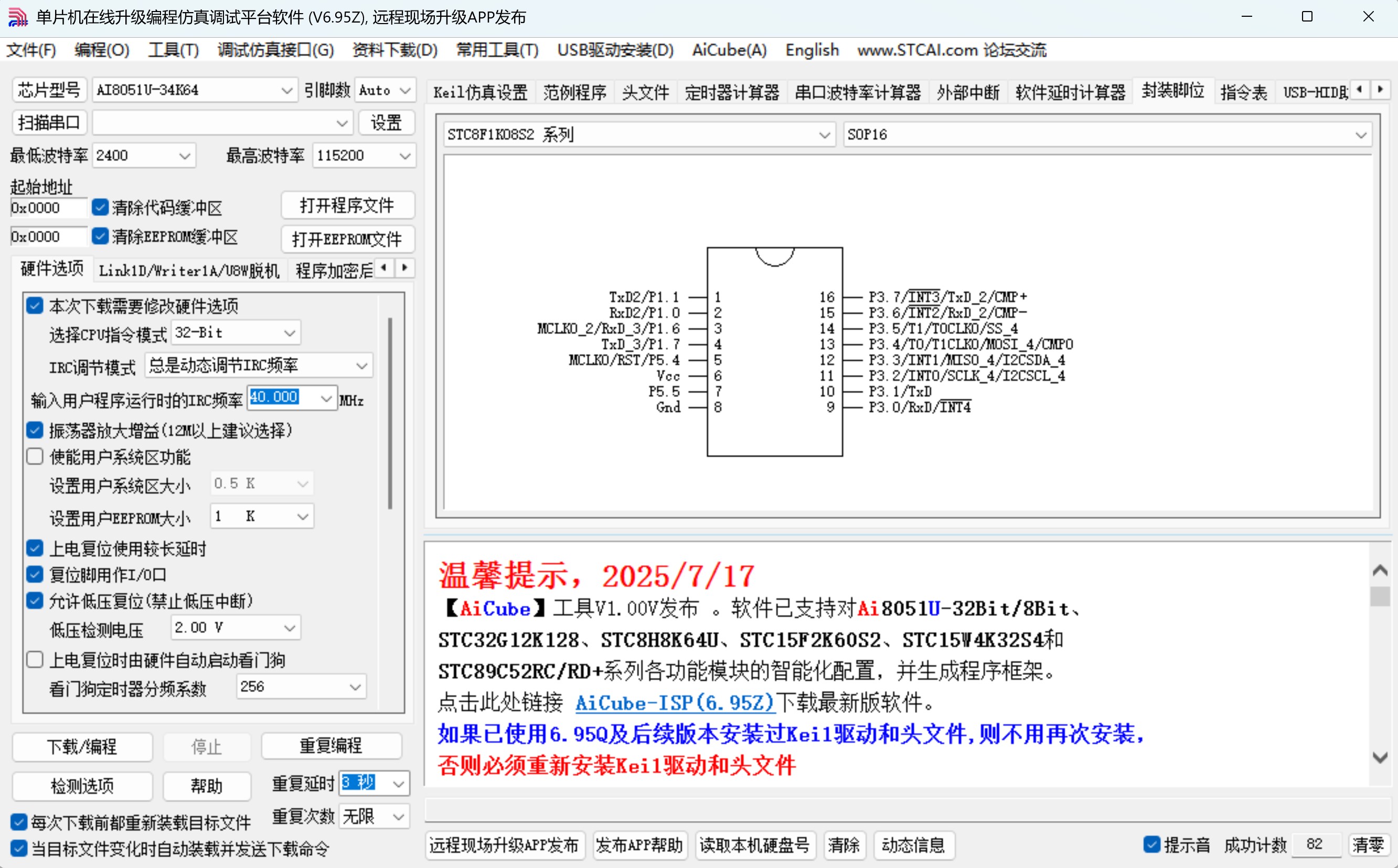Open 重复延时 3秒 dropdown

(373, 783)
